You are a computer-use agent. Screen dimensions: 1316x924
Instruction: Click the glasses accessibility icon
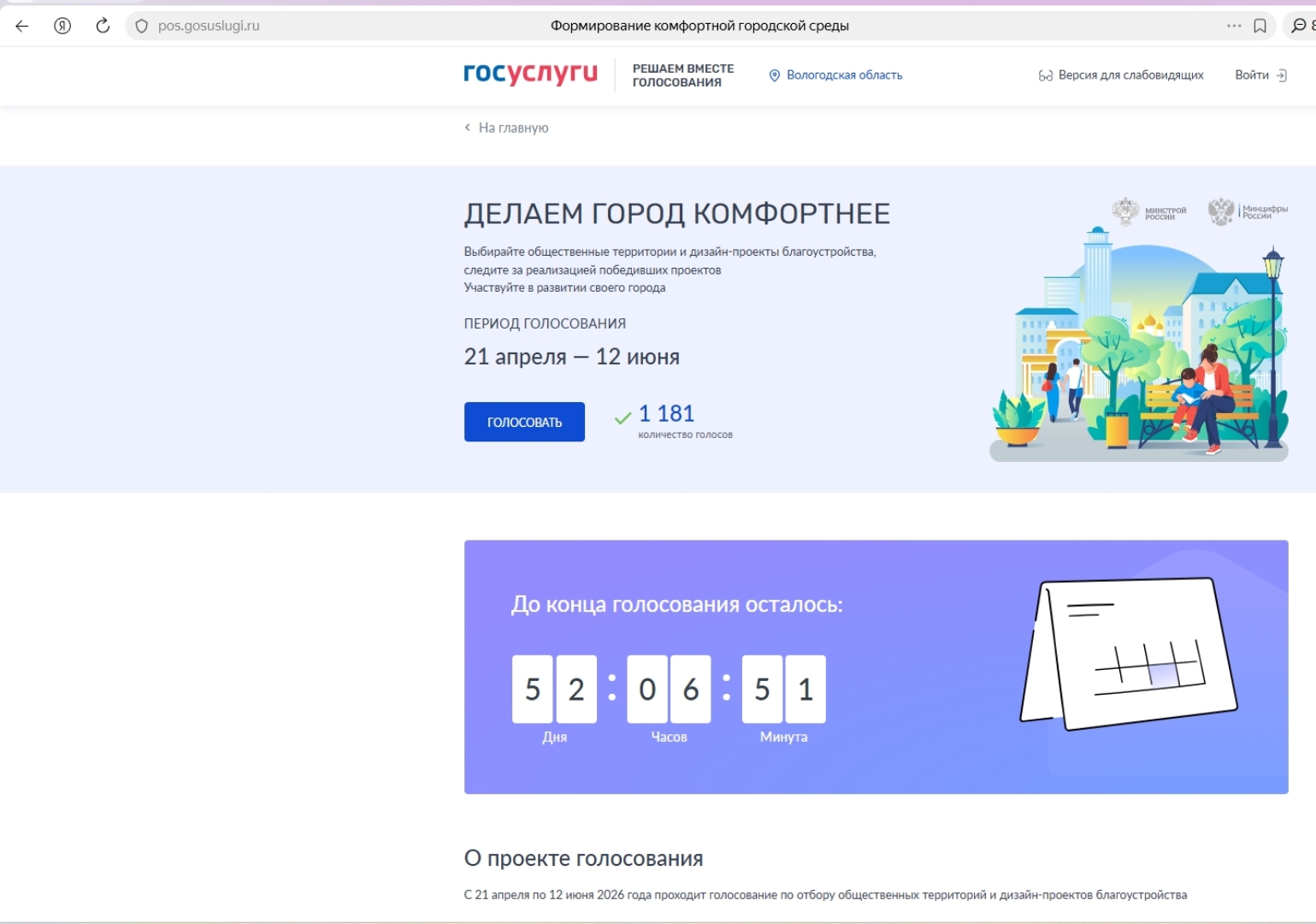[x=1045, y=75]
